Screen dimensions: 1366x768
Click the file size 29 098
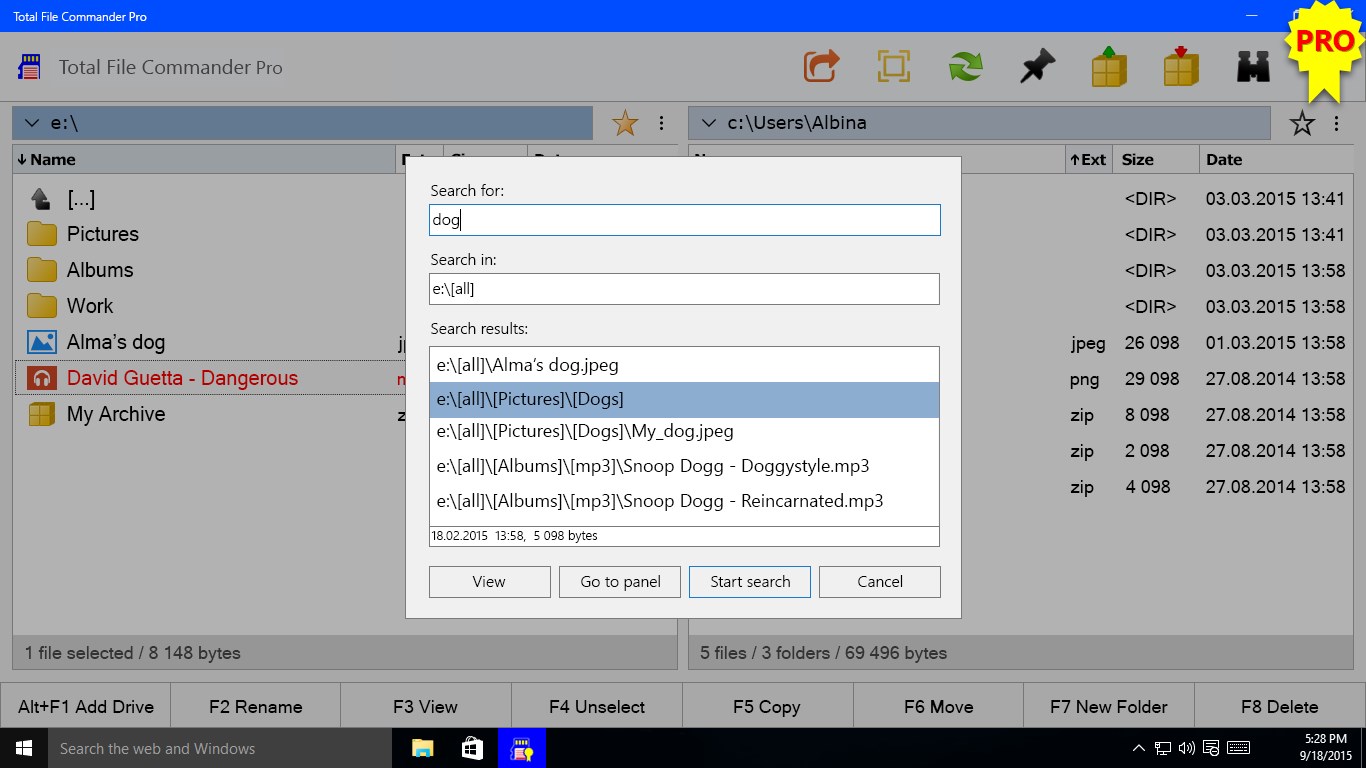tap(1152, 379)
